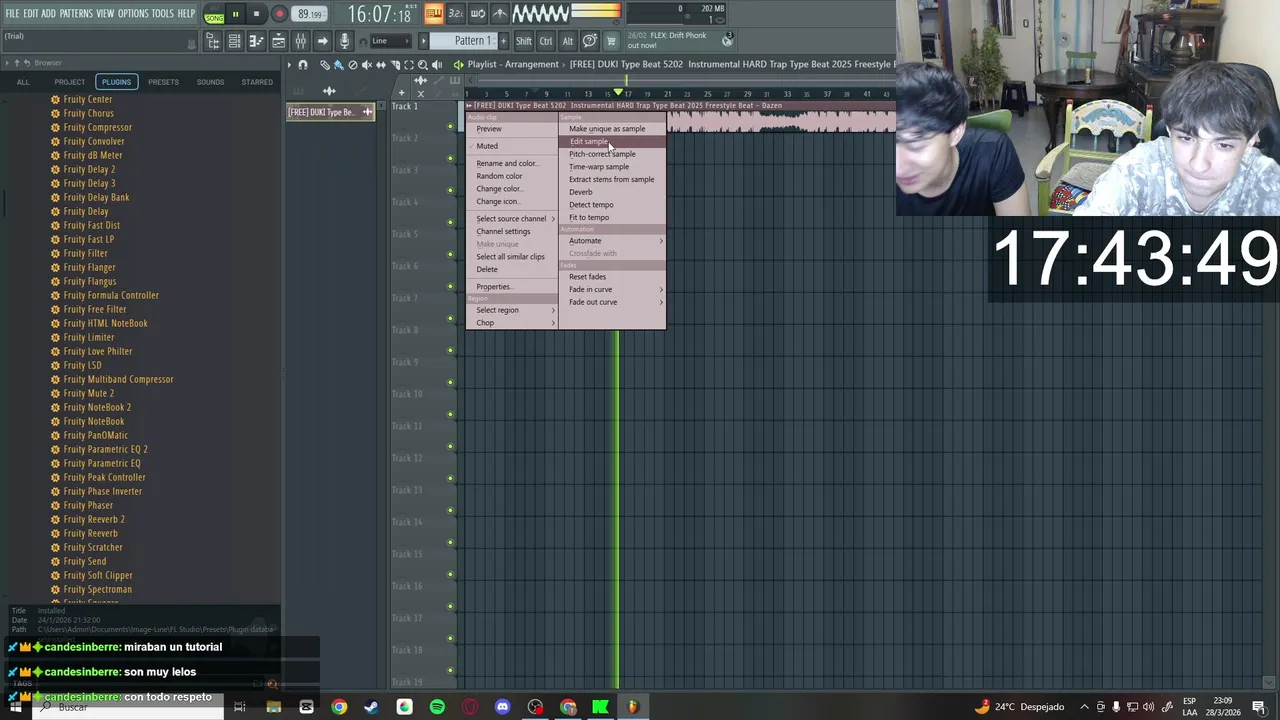Click the Windows Start button
This screenshot has height=720, width=1280.
click(x=15, y=707)
